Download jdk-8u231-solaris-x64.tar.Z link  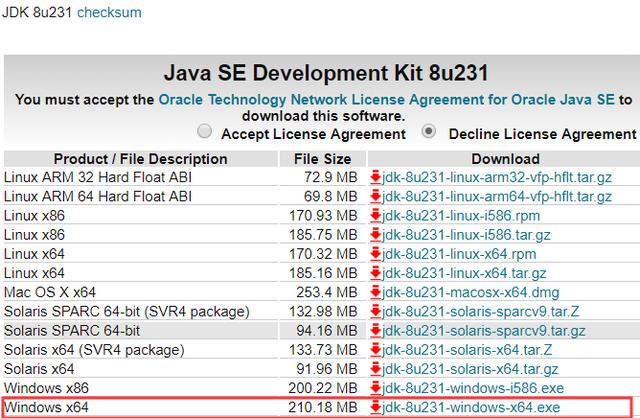coord(467,350)
